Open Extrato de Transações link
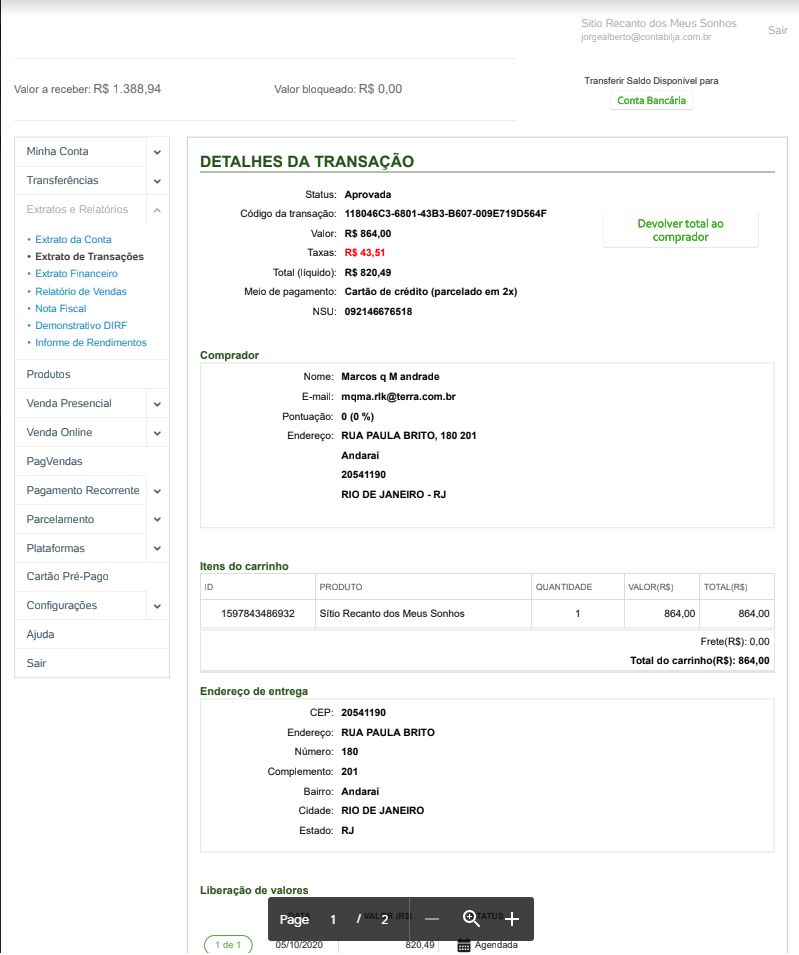The width and height of the screenshot is (799, 955). click(90, 256)
